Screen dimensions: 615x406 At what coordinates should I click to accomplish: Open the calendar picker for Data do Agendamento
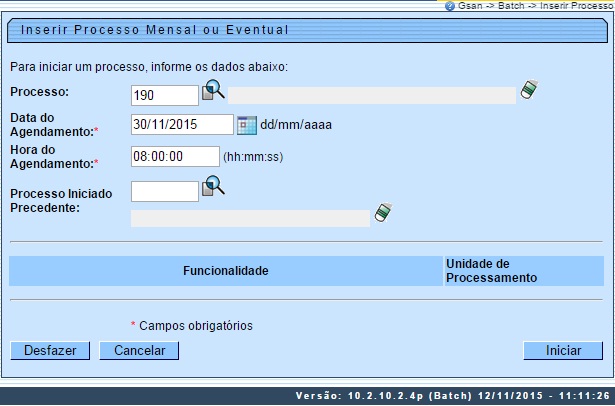(x=247, y=125)
